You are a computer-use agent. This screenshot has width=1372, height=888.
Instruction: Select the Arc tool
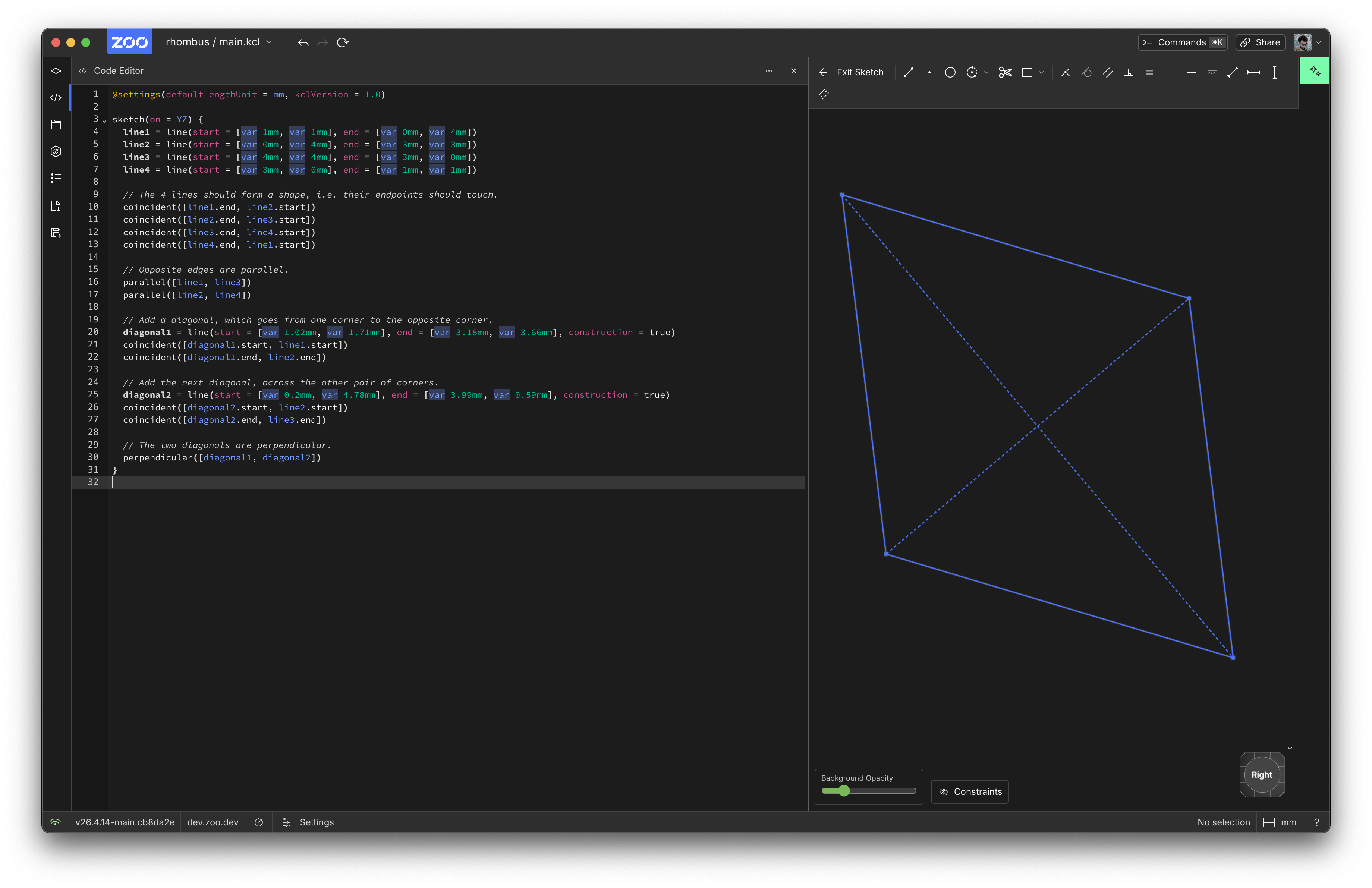972,72
